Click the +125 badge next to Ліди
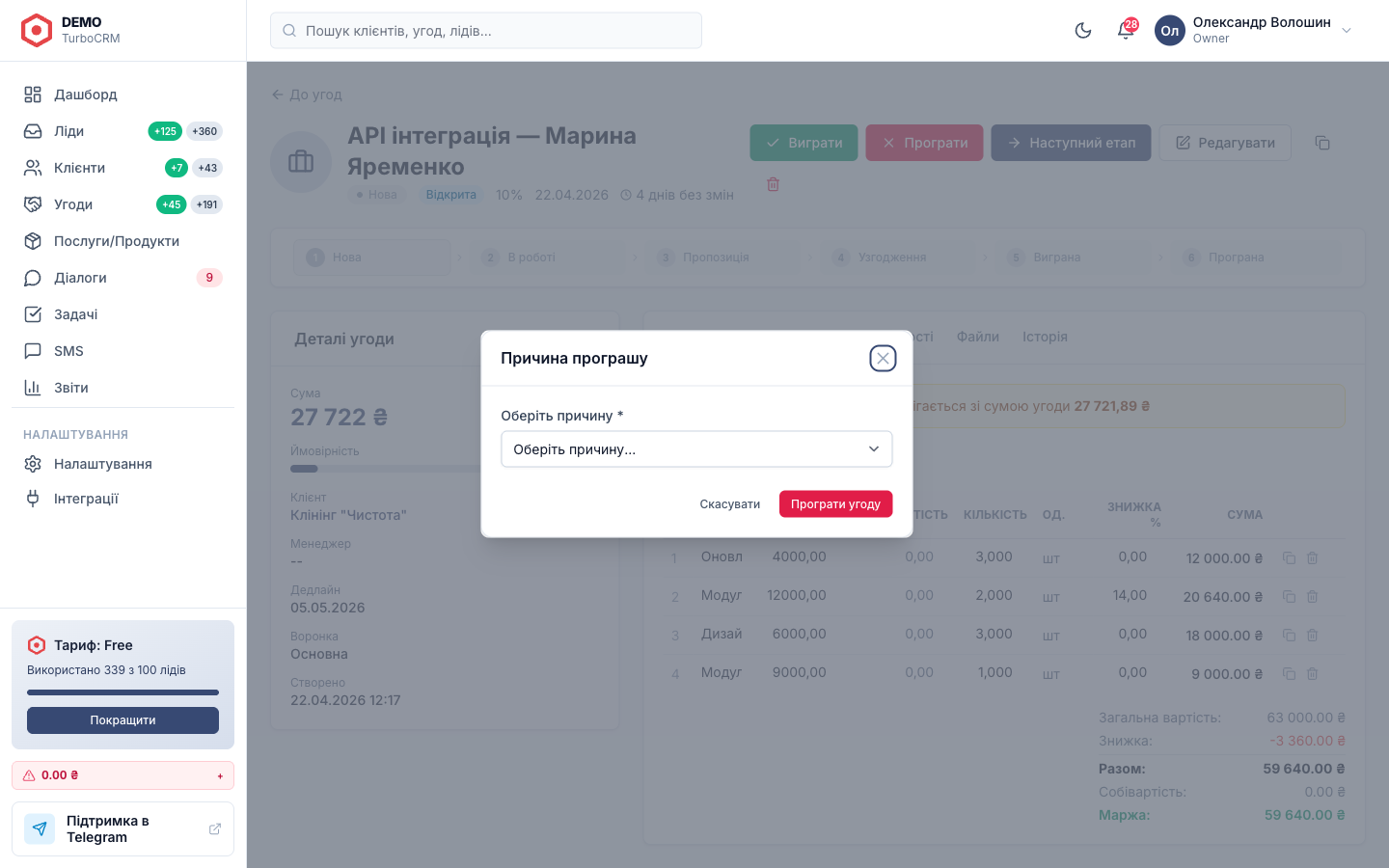Screen dimensions: 1389x868 click(165, 131)
